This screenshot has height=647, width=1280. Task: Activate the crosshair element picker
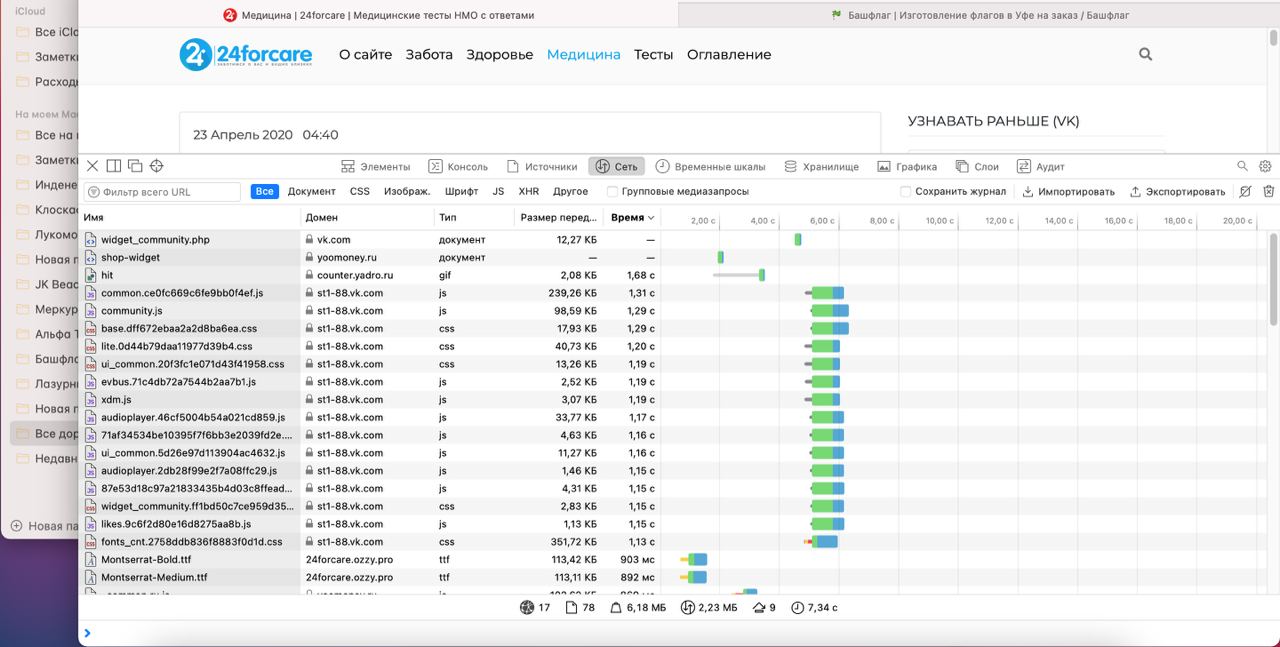pyautogui.click(x=156, y=166)
